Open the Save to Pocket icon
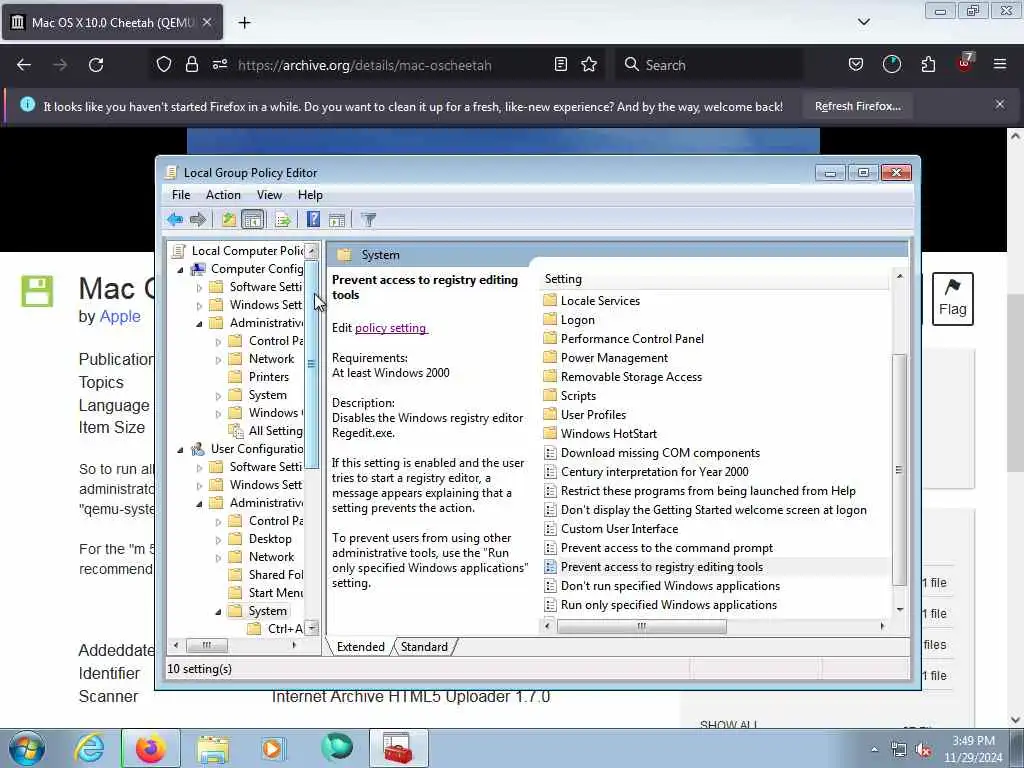 pos(856,64)
